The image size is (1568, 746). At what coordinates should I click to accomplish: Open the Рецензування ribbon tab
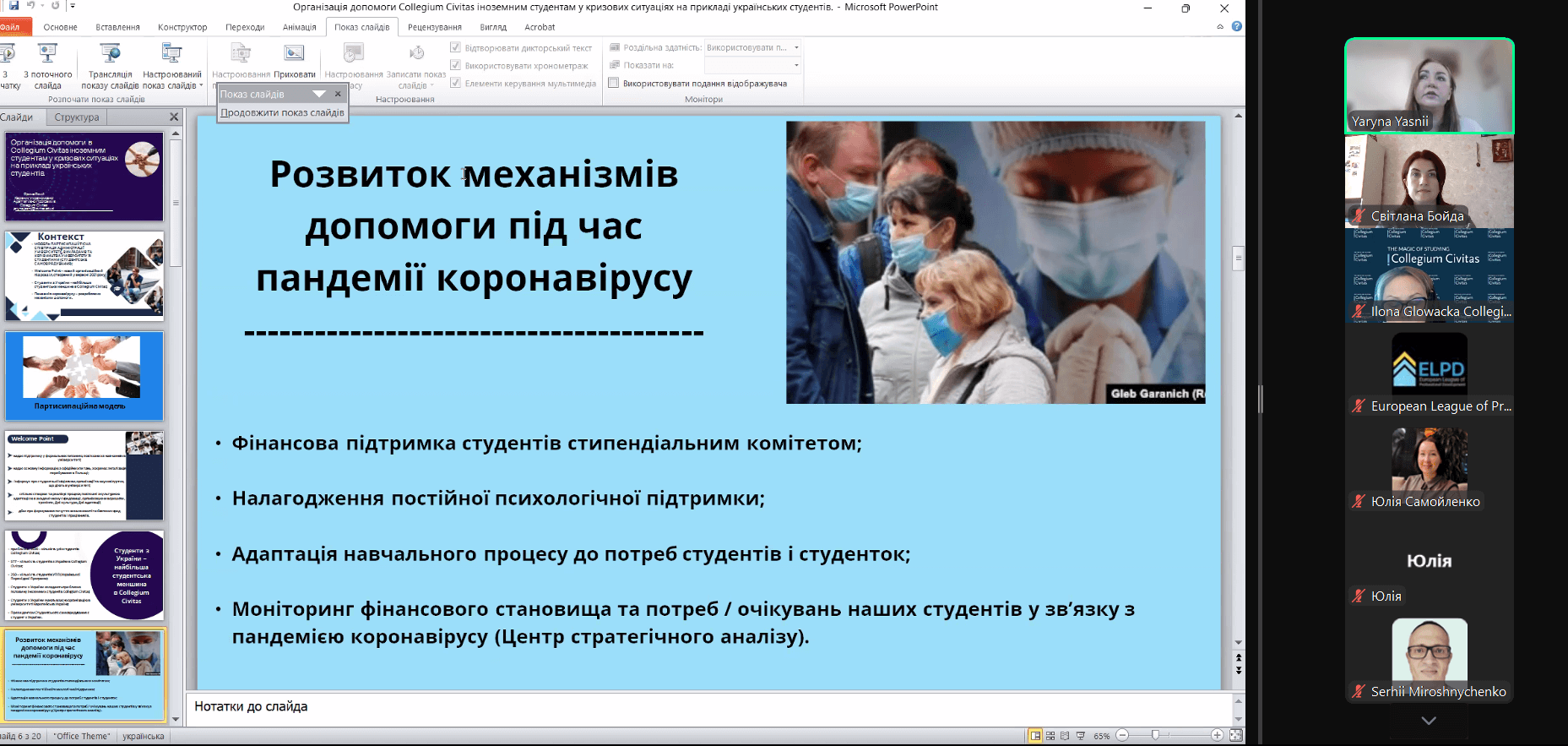[434, 27]
